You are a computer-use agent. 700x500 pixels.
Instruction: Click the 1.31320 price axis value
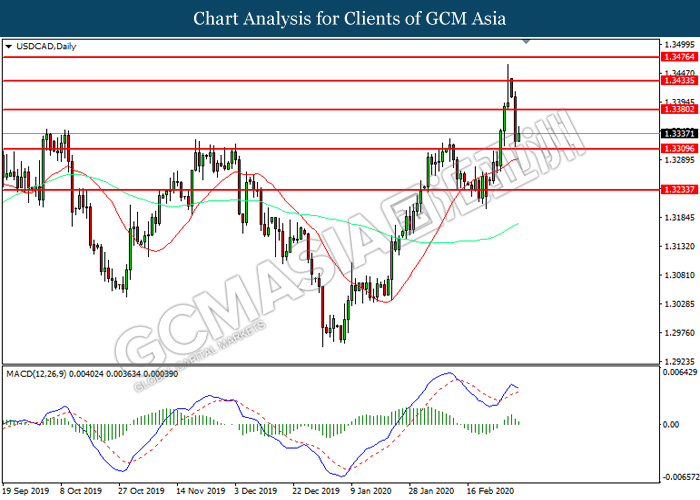(x=679, y=246)
